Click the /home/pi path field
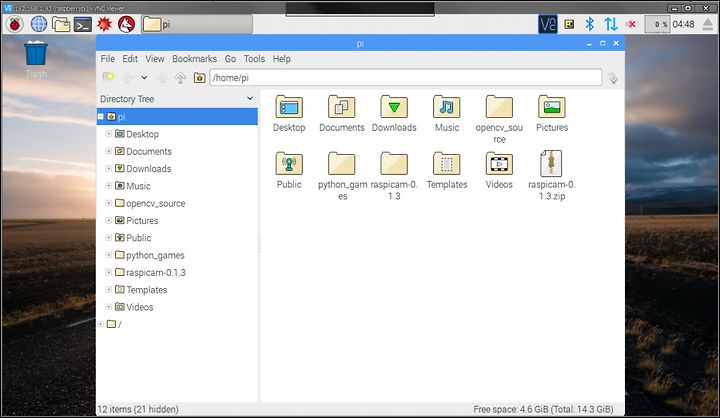 406,78
